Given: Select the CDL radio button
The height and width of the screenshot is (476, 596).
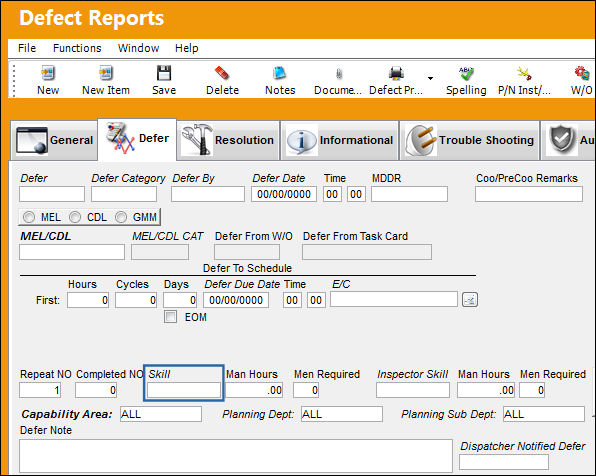Looking at the screenshot, I should (75, 217).
